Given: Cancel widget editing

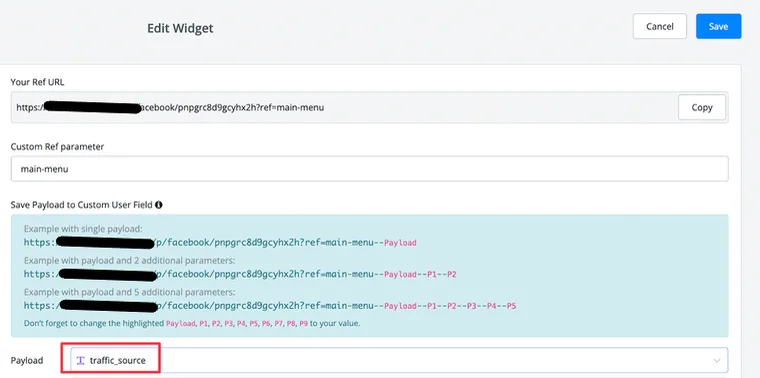Looking at the screenshot, I should pyautogui.click(x=660, y=26).
